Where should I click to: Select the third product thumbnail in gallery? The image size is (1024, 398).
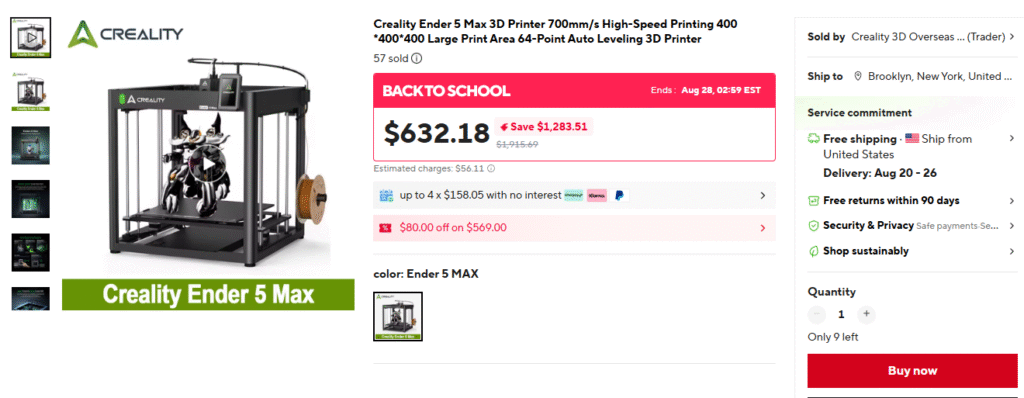(31, 145)
